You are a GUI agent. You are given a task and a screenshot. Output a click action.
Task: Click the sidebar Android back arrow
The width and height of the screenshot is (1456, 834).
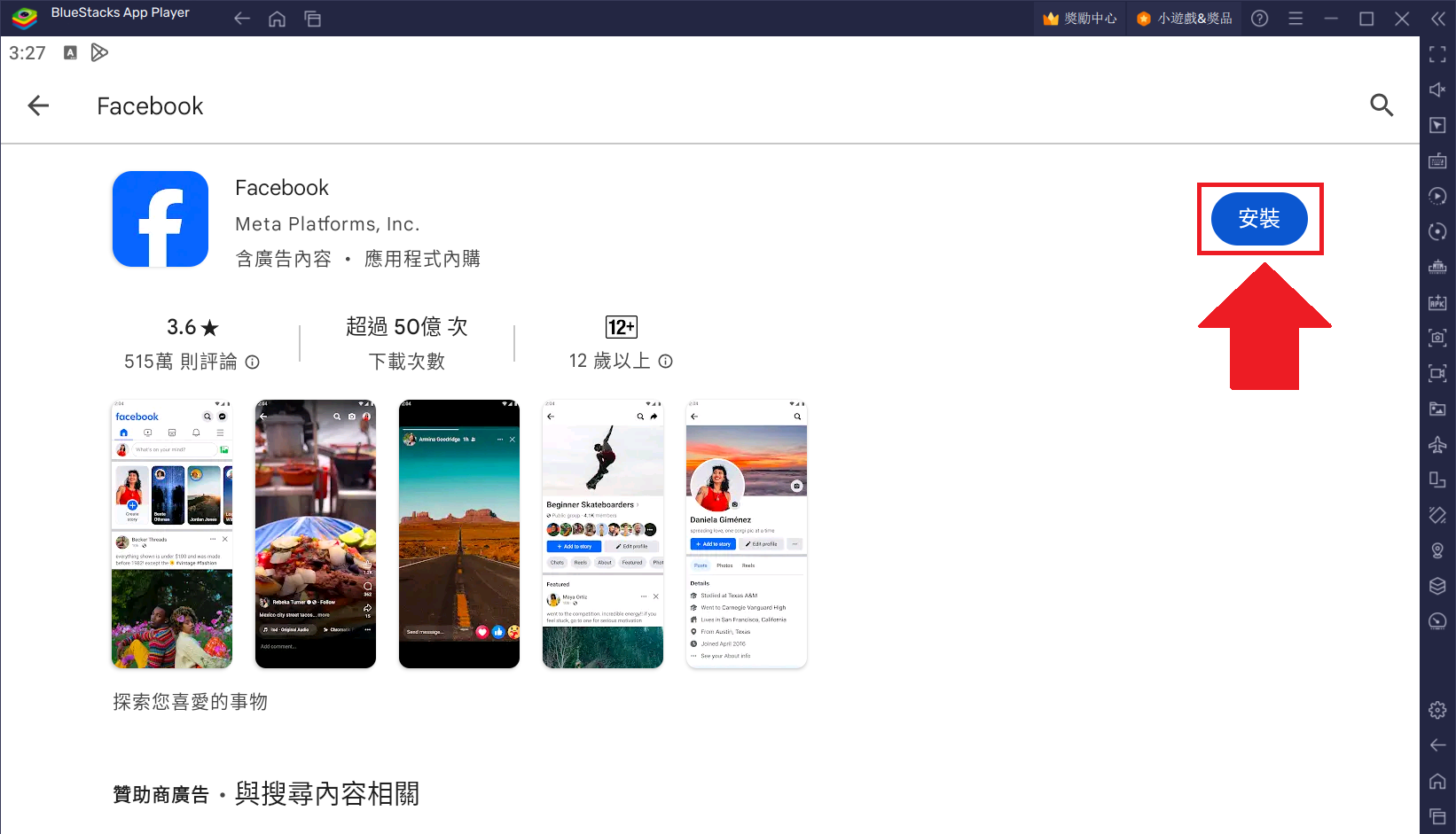pyautogui.click(x=1437, y=745)
